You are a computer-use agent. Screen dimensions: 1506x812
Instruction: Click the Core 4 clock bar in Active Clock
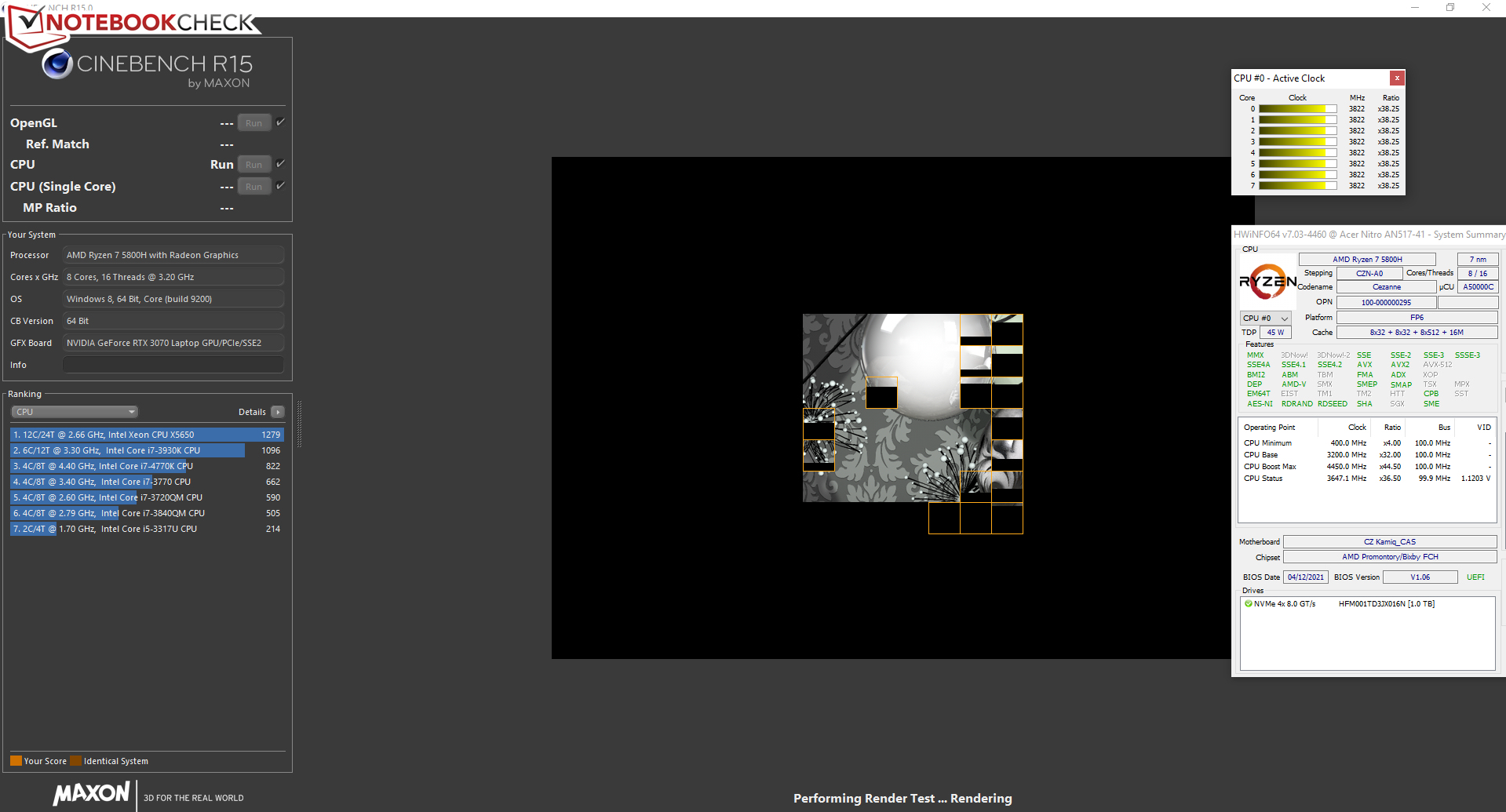tap(1297, 153)
